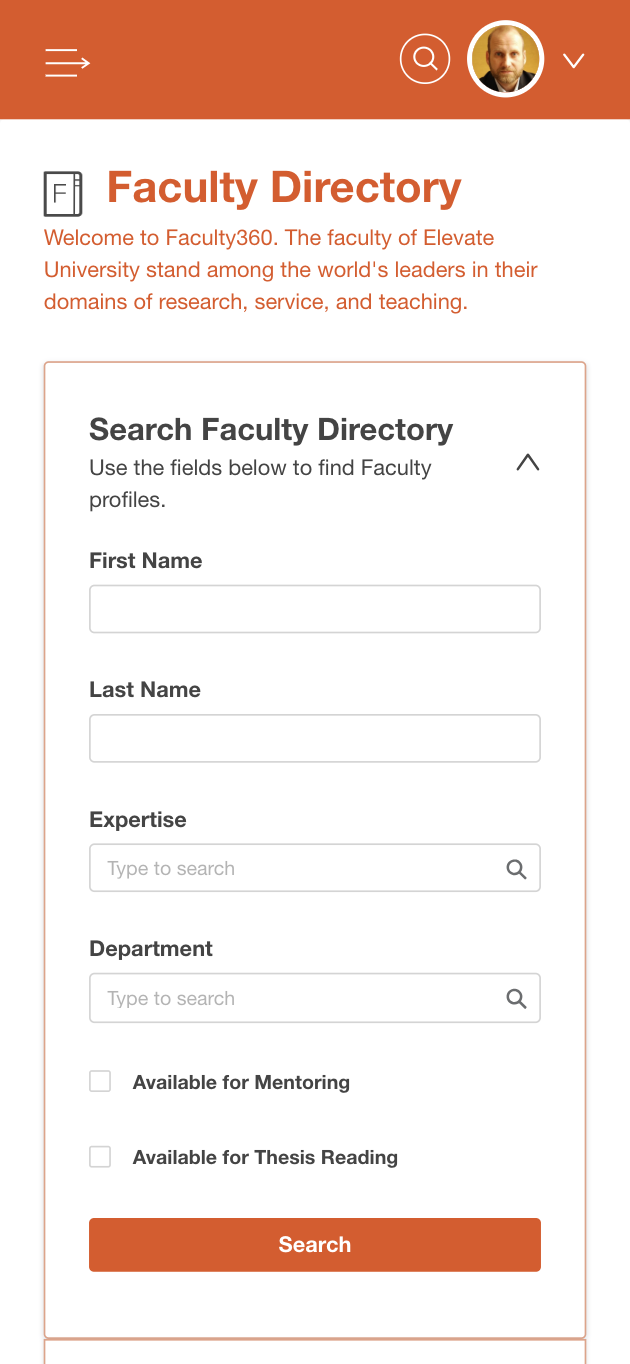The height and width of the screenshot is (1364, 630).
Task: Click the Faculty Directory book icon
Action: pos(63,194)
